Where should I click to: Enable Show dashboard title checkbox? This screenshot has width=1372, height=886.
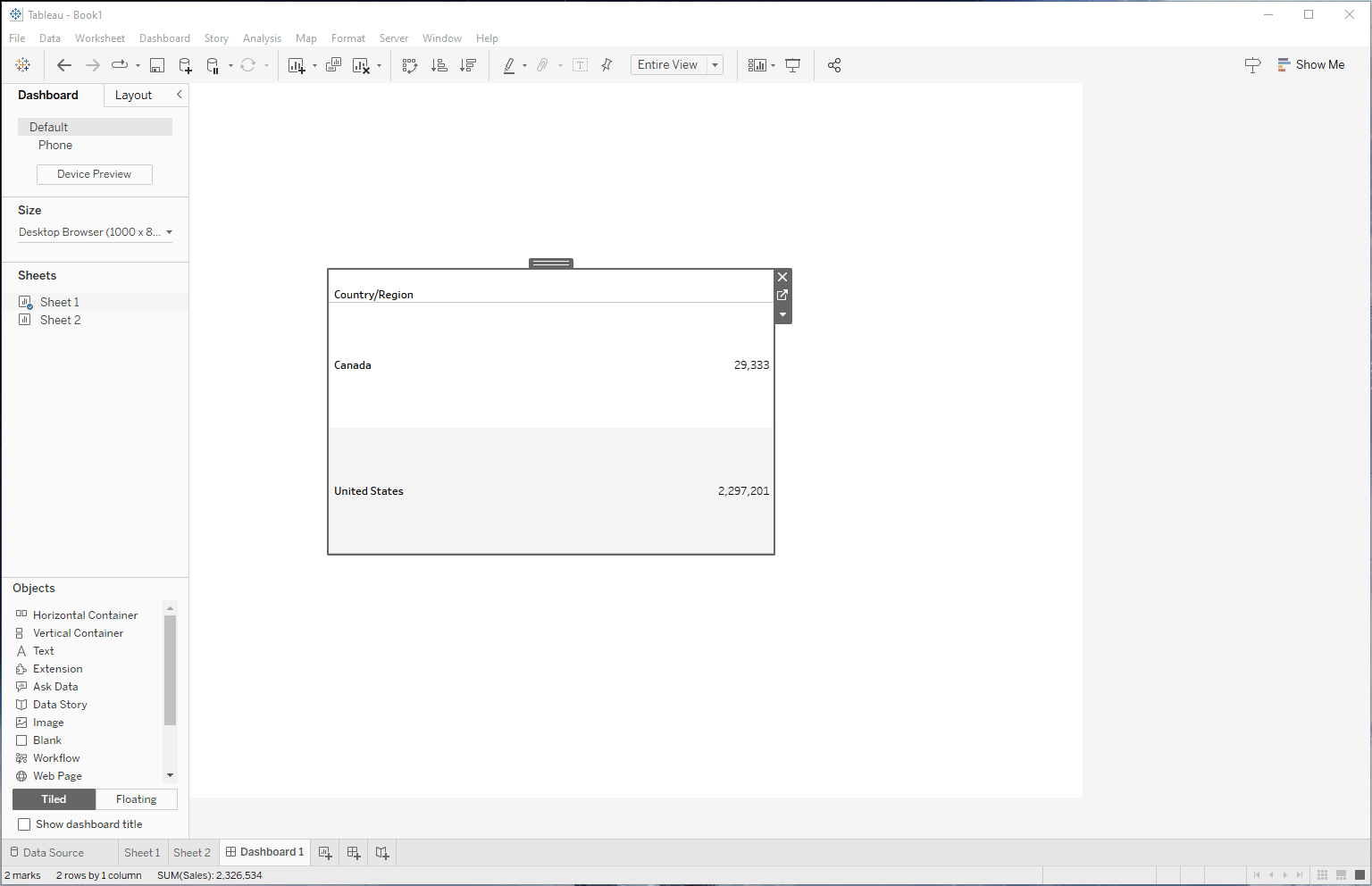click(x=24, y=824)
